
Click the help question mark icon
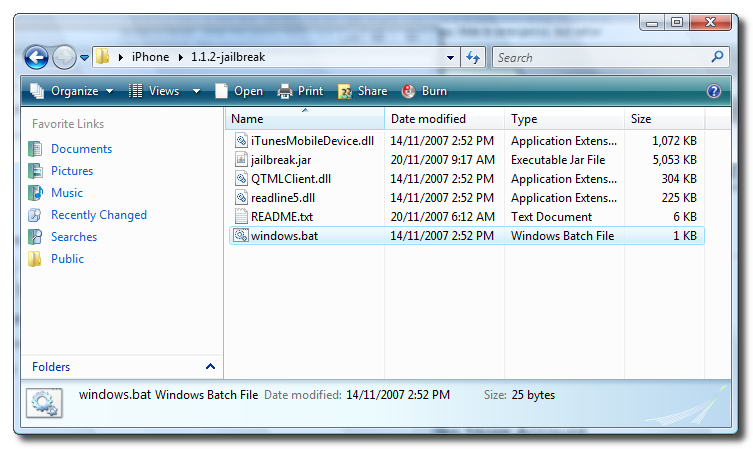[713, 91]
